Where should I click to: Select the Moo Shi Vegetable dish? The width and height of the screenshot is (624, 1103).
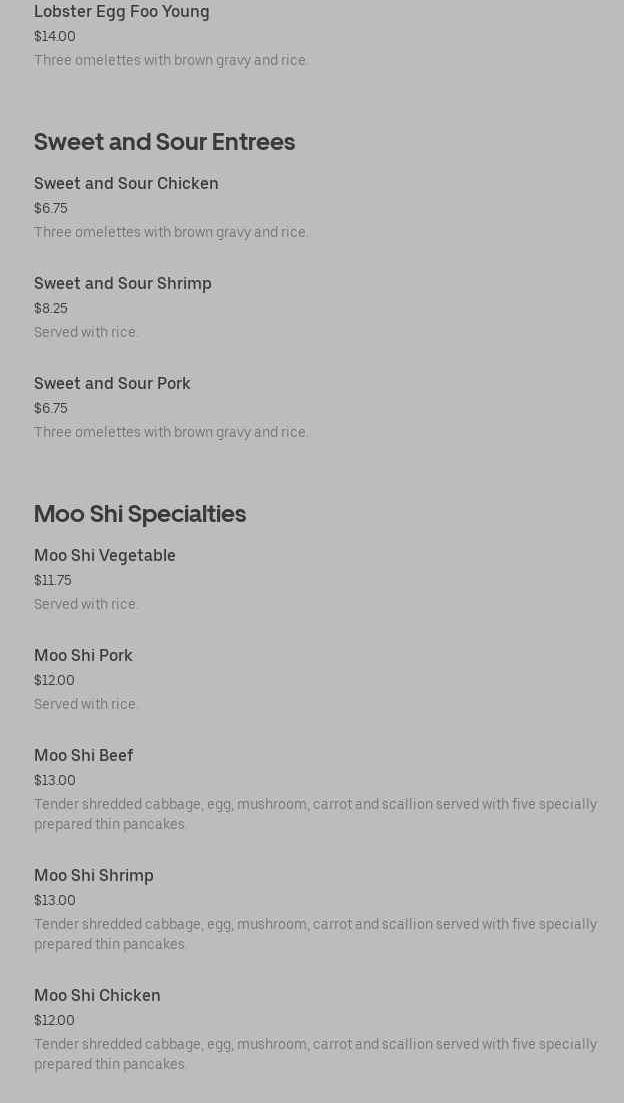click(105, 556)
